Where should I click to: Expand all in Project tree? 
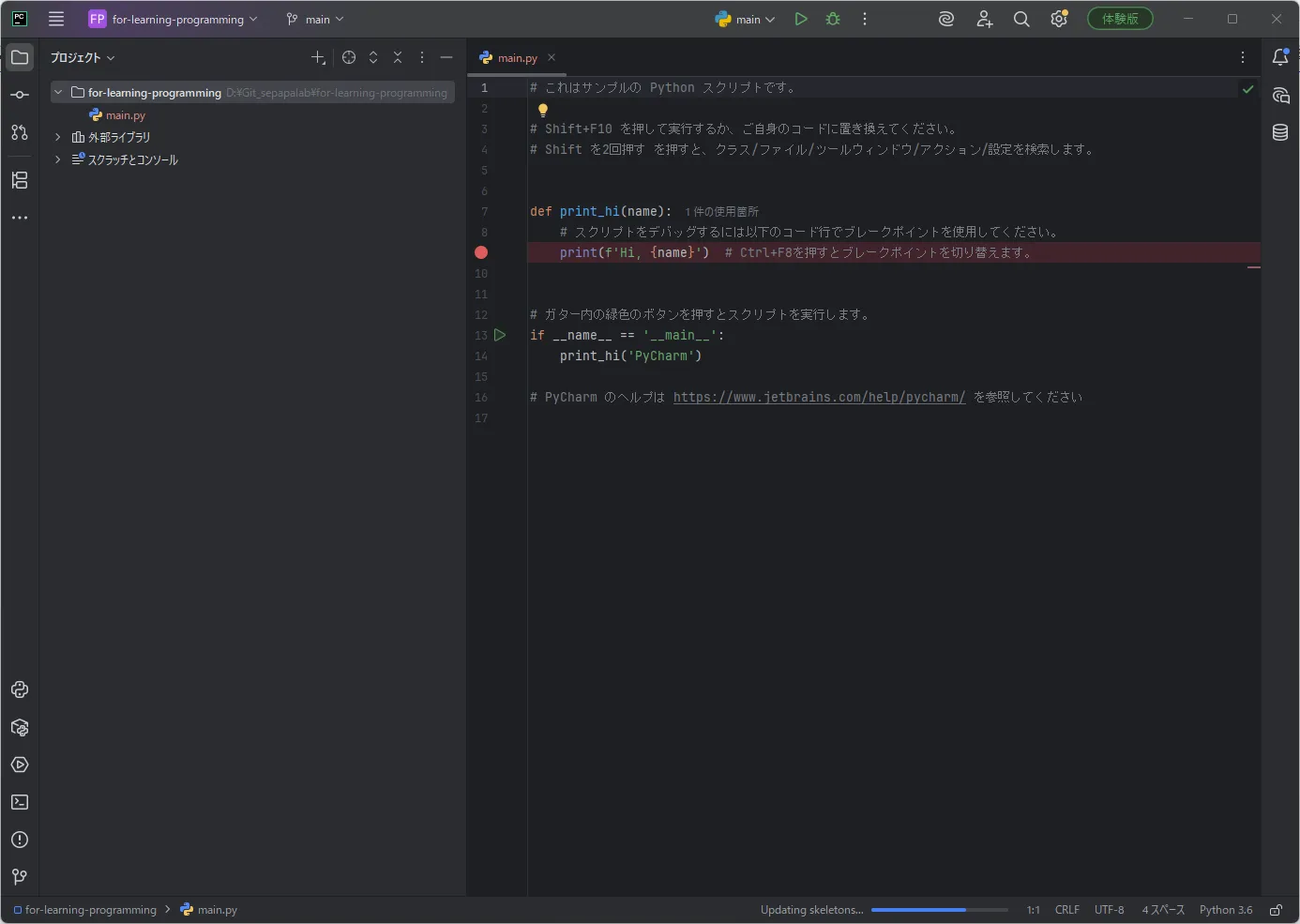[x=373, y=57]
